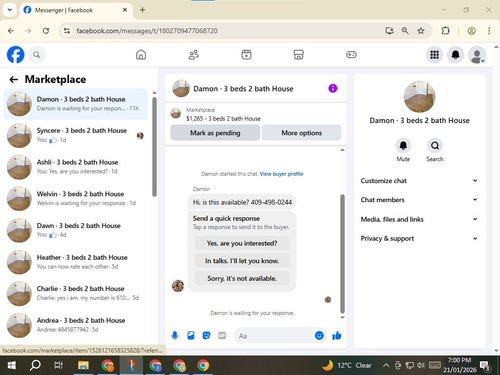500x375 pixels.
Task: Open the Facebook logo home link
Action: (15, 55)
